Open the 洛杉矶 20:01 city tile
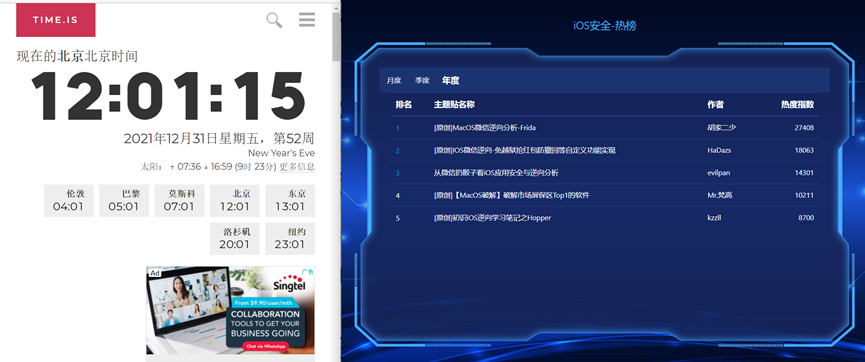The image size is (865, 362). [234, 238]
